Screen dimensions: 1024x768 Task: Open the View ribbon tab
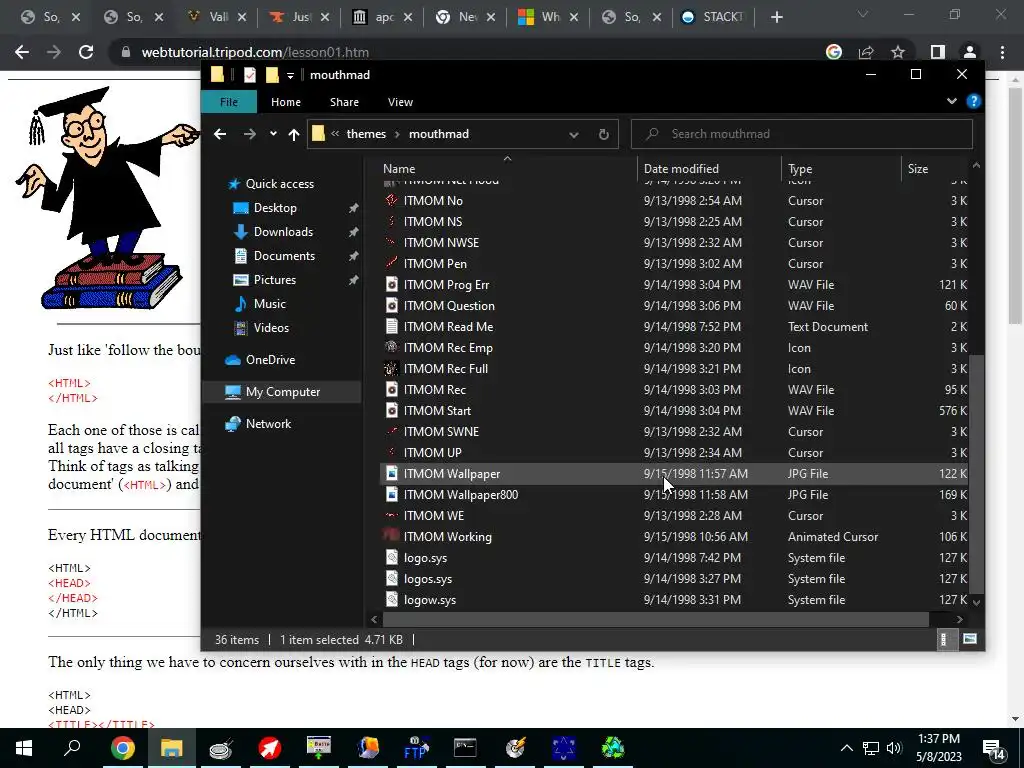click(x=400, y=102)
